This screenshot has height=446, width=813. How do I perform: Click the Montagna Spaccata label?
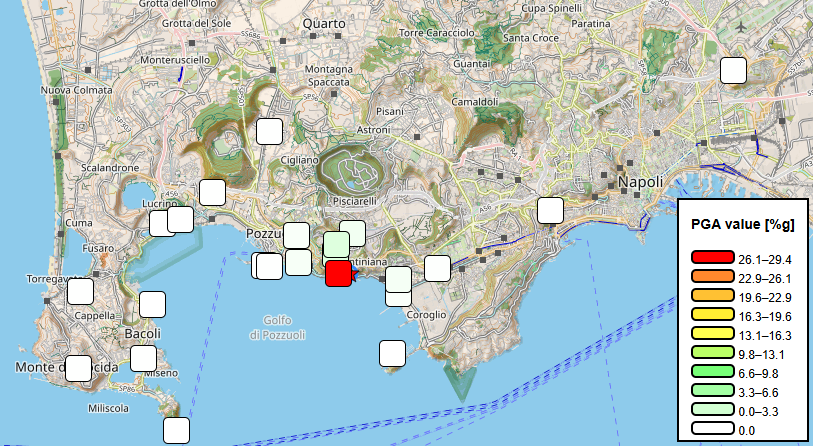(x=329, y=76)
